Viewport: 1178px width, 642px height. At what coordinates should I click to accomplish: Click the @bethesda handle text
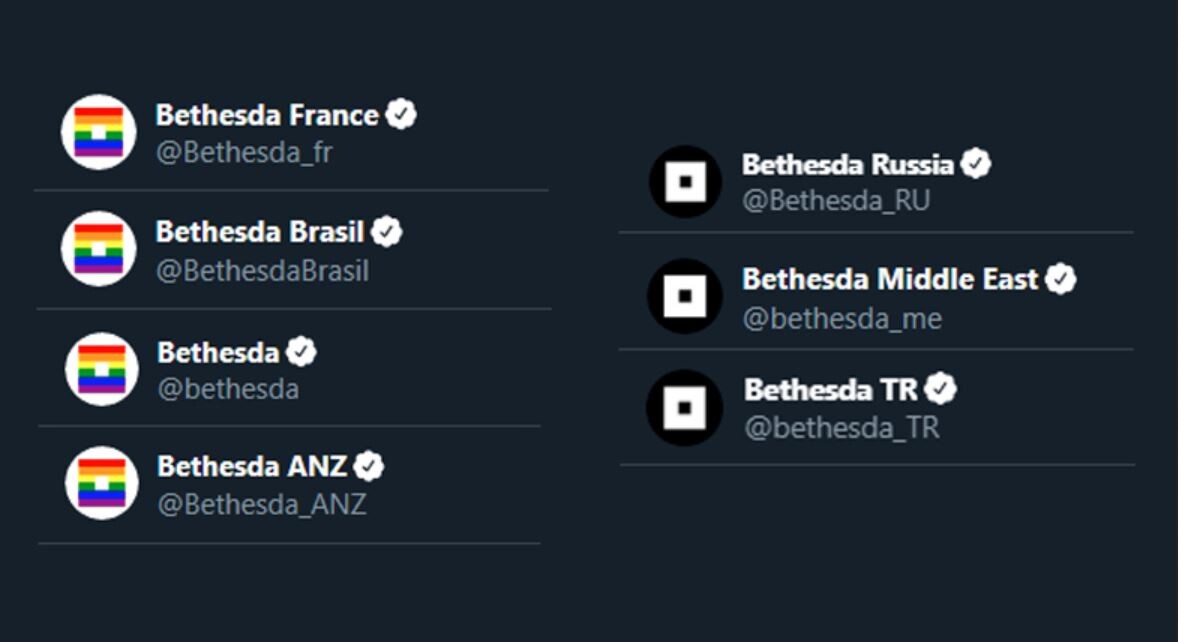(x=228, y=388)
